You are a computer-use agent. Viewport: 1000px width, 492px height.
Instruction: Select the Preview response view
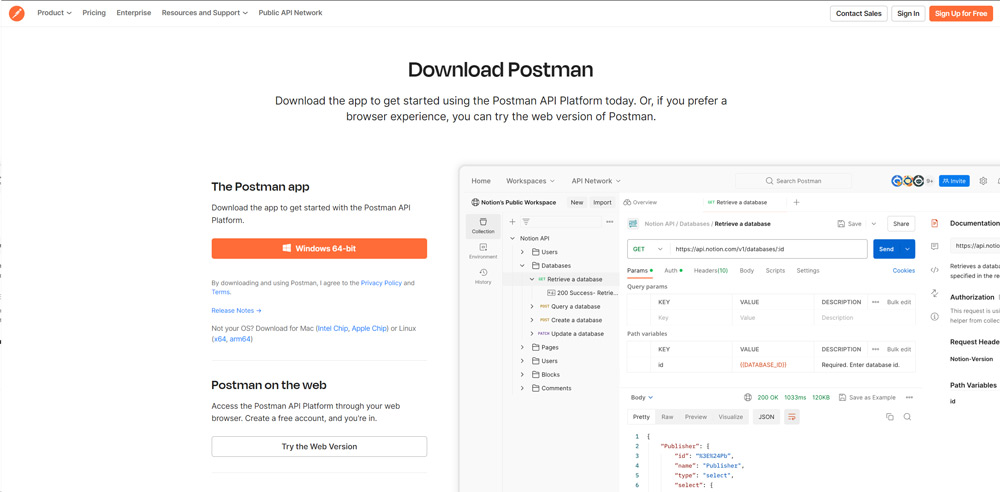coord(696,417)
